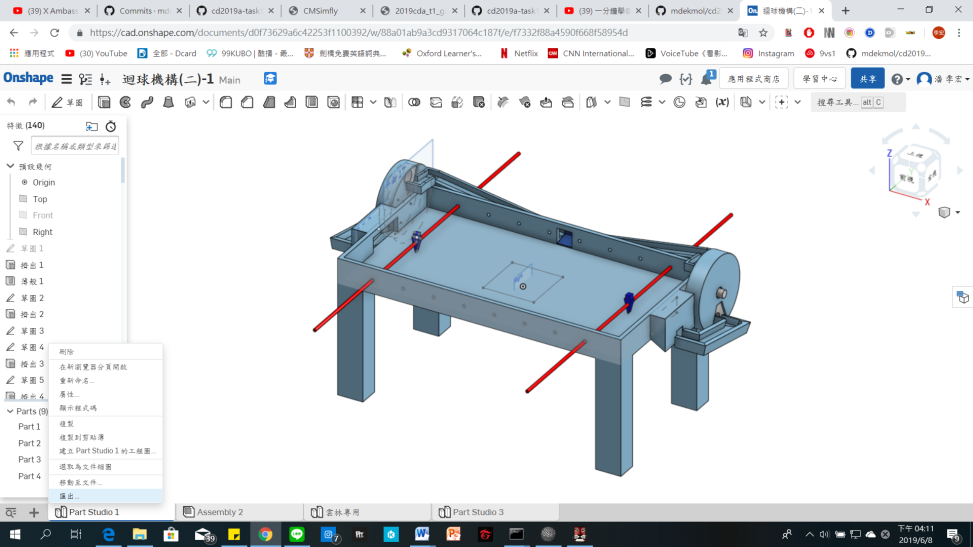The width and height of the screenshot is (973, 547).
Task: Open the rebuild time stopwatch icon
Action: click(110, 126)
